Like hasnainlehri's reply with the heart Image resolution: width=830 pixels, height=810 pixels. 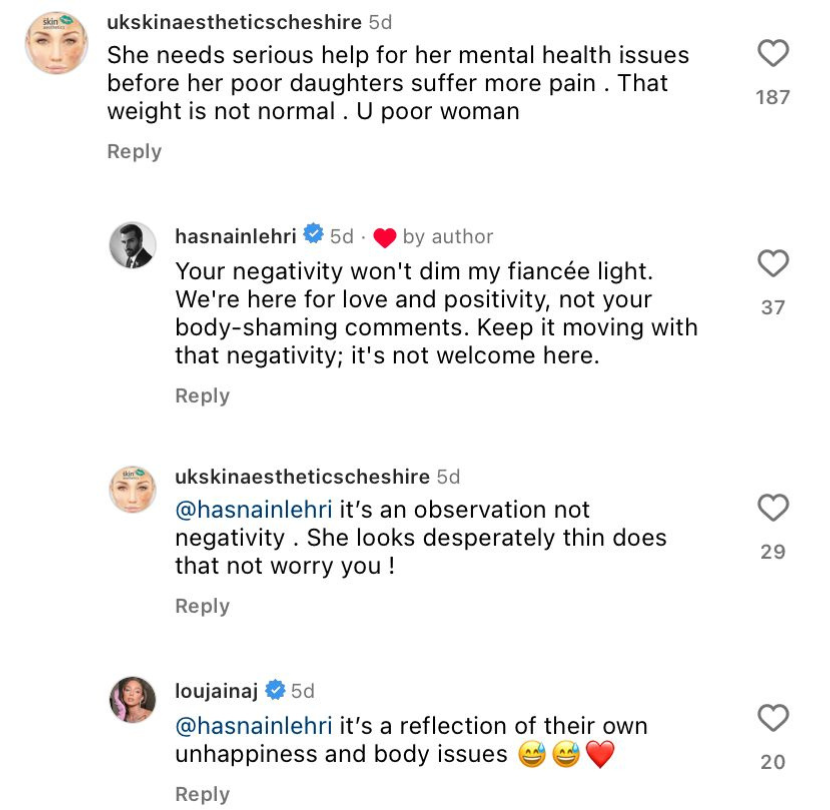coord(773,263)
